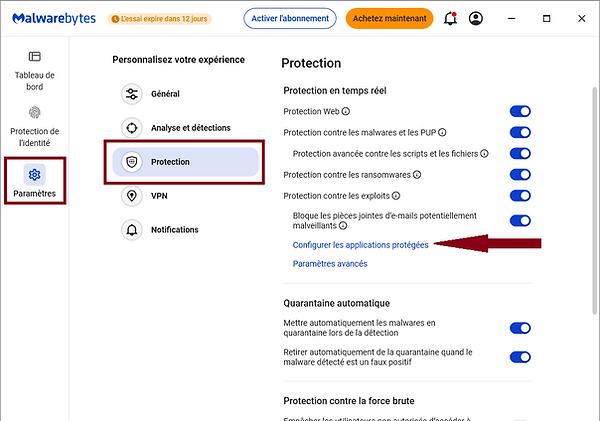This screenshot has height=421, width=600.
Task: Open Tableau de bord dashboard icon
Action: 34,57
